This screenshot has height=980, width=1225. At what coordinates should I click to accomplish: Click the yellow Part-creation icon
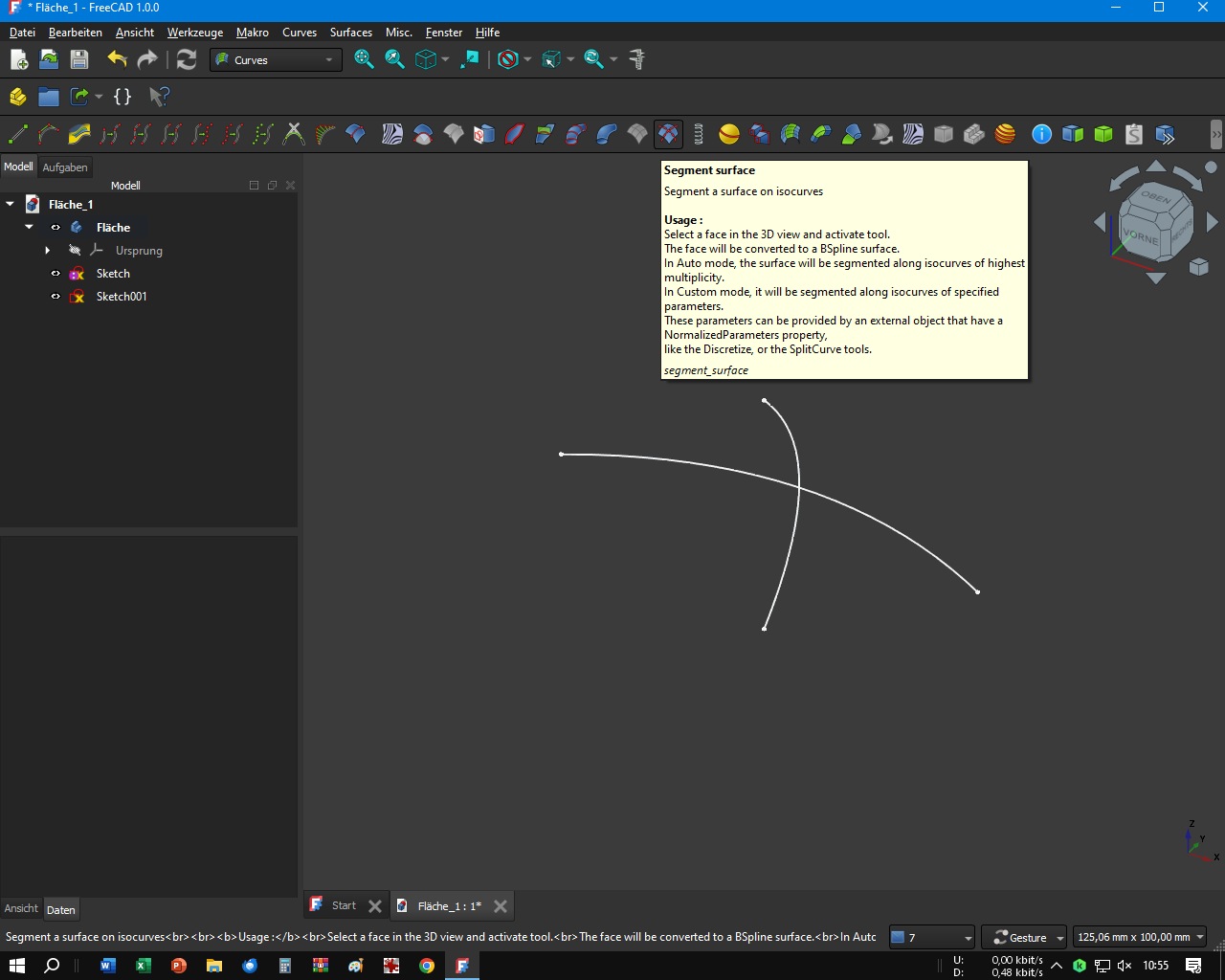pyautogui.click(x=17, y=97)
